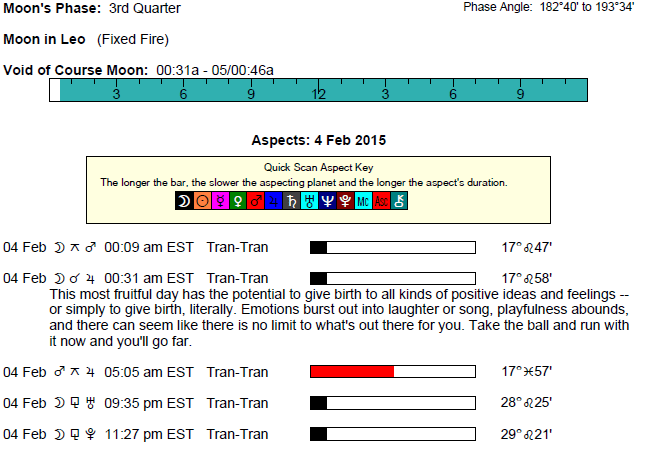Select the Saturn symbol in key
The height and width of the screenshot is (459, 648).
(x=292, y=201)
